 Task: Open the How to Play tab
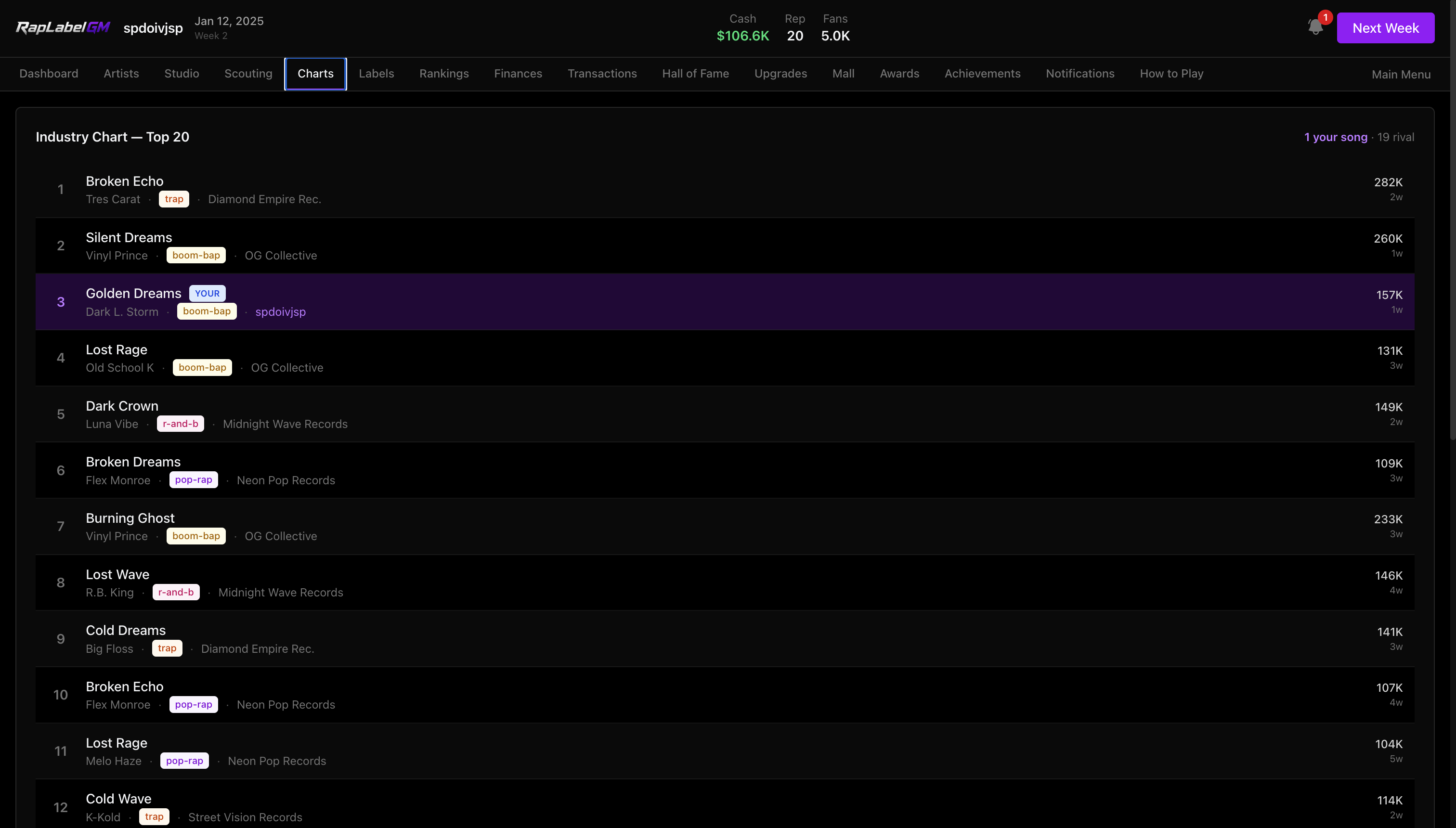click(x=1171, y=73)
